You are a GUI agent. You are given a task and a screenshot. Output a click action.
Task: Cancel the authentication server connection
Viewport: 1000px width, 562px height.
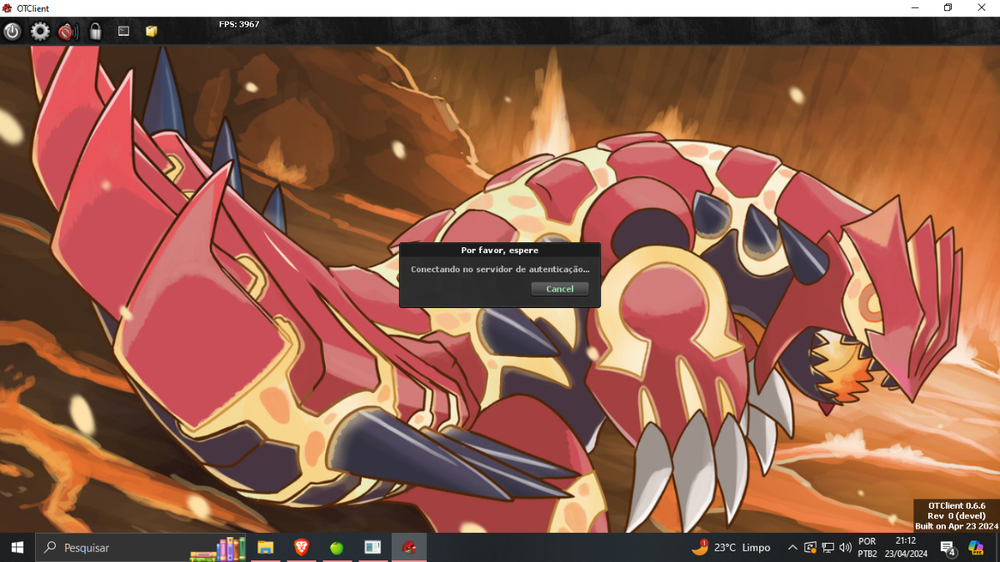pyautogui.click(x=560, y=289)
